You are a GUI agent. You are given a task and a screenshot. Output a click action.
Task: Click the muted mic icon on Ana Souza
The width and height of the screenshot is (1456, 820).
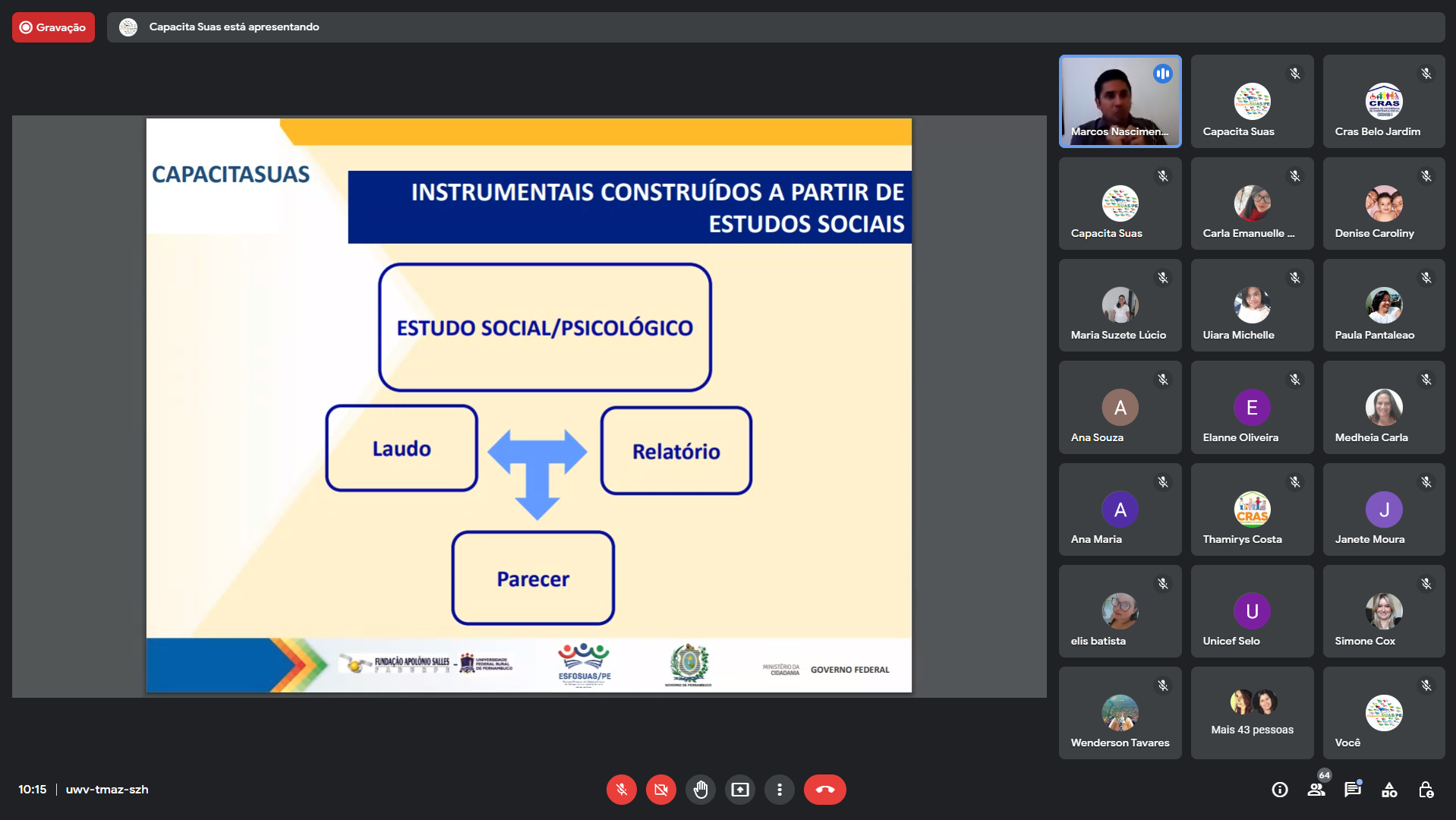1162,380
